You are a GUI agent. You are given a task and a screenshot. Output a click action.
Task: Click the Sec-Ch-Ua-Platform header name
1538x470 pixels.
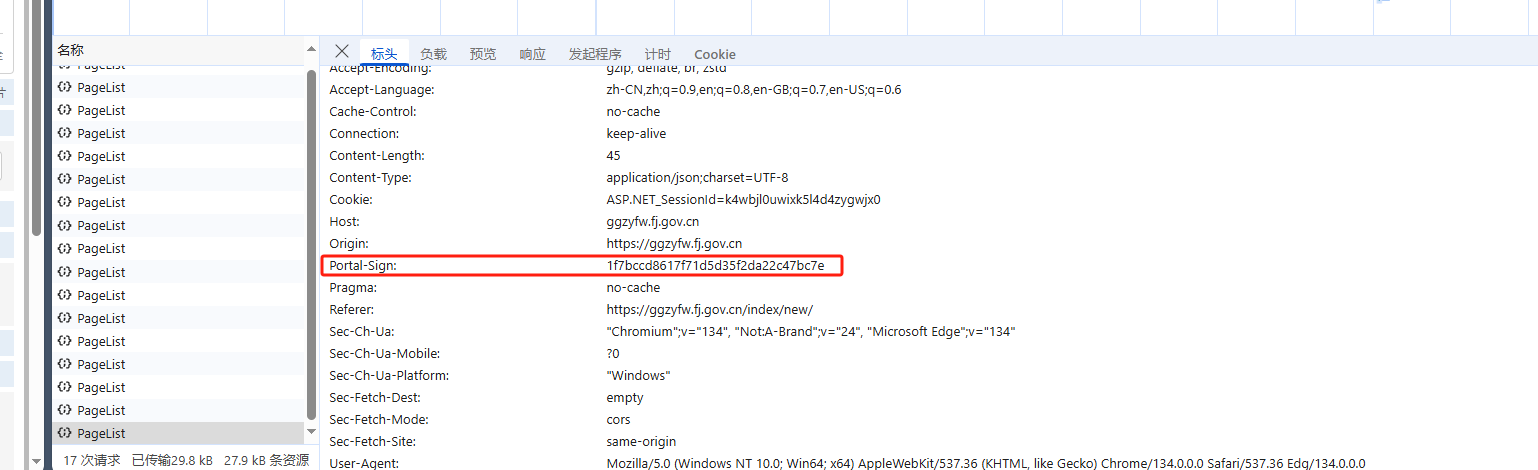pyautogui.click(x=389, y=375)
